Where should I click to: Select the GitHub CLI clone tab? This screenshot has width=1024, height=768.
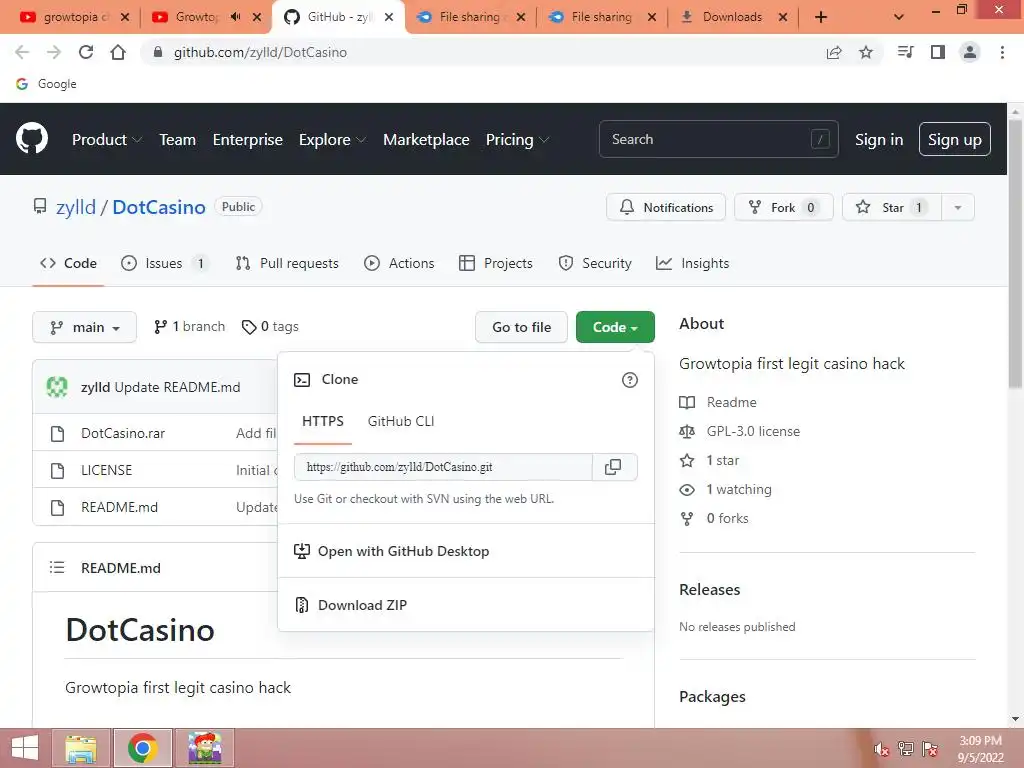point(401,422)
